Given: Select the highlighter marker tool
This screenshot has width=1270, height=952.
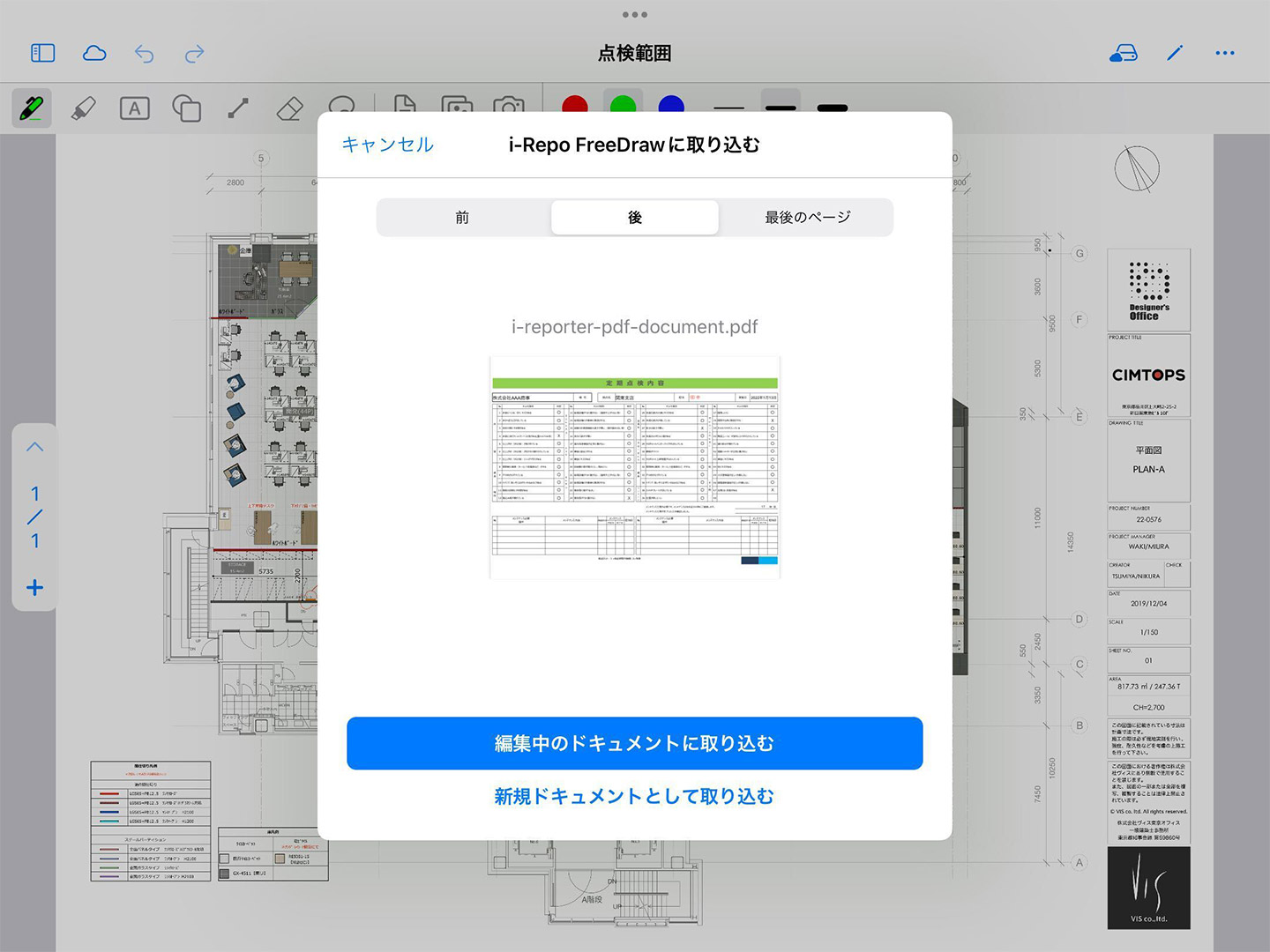Looking at the screenshot, I should click(83, 108).
